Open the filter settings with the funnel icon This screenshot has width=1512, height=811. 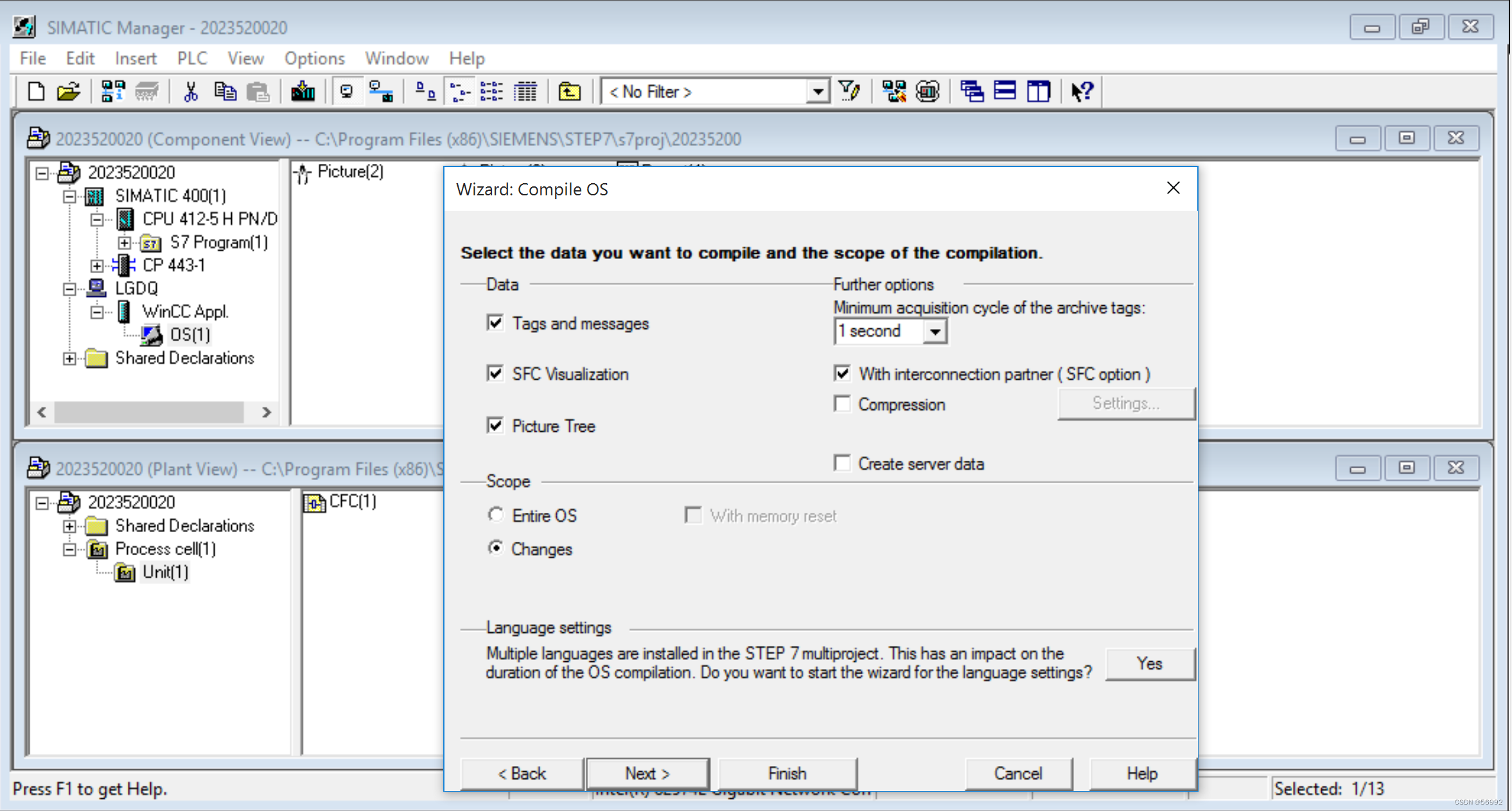coord(850,91)
